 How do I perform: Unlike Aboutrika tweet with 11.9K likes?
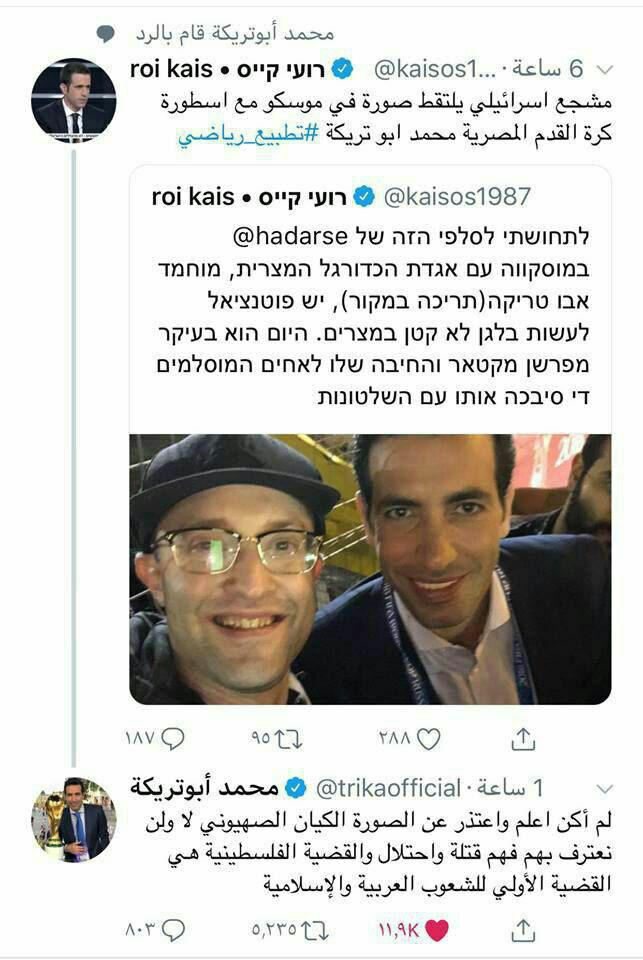(437, 930)
